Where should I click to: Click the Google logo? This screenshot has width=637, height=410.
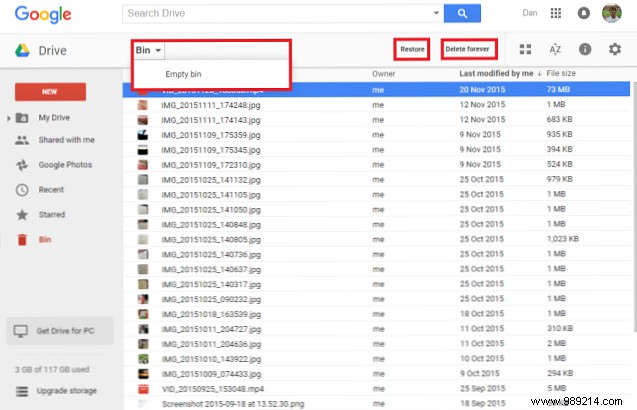click(x=43, y=15)
